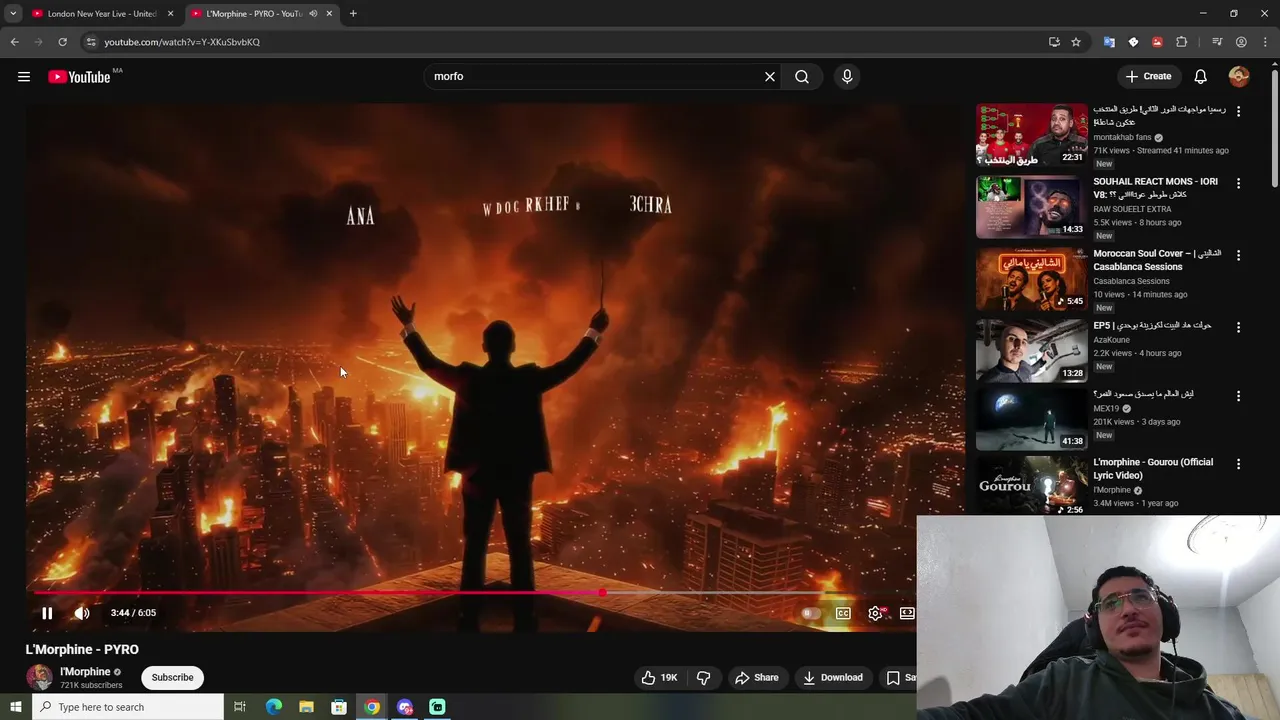Start voice search with the microphone

pos(847,77)
